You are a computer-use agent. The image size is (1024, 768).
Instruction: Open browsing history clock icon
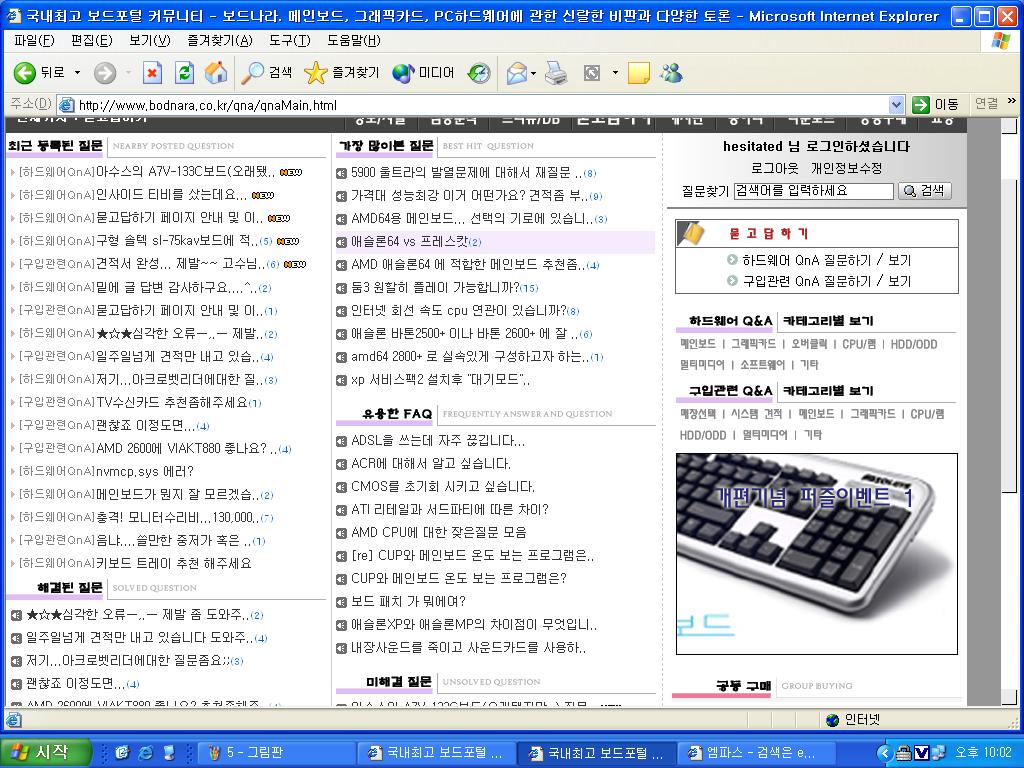[479, 72]
